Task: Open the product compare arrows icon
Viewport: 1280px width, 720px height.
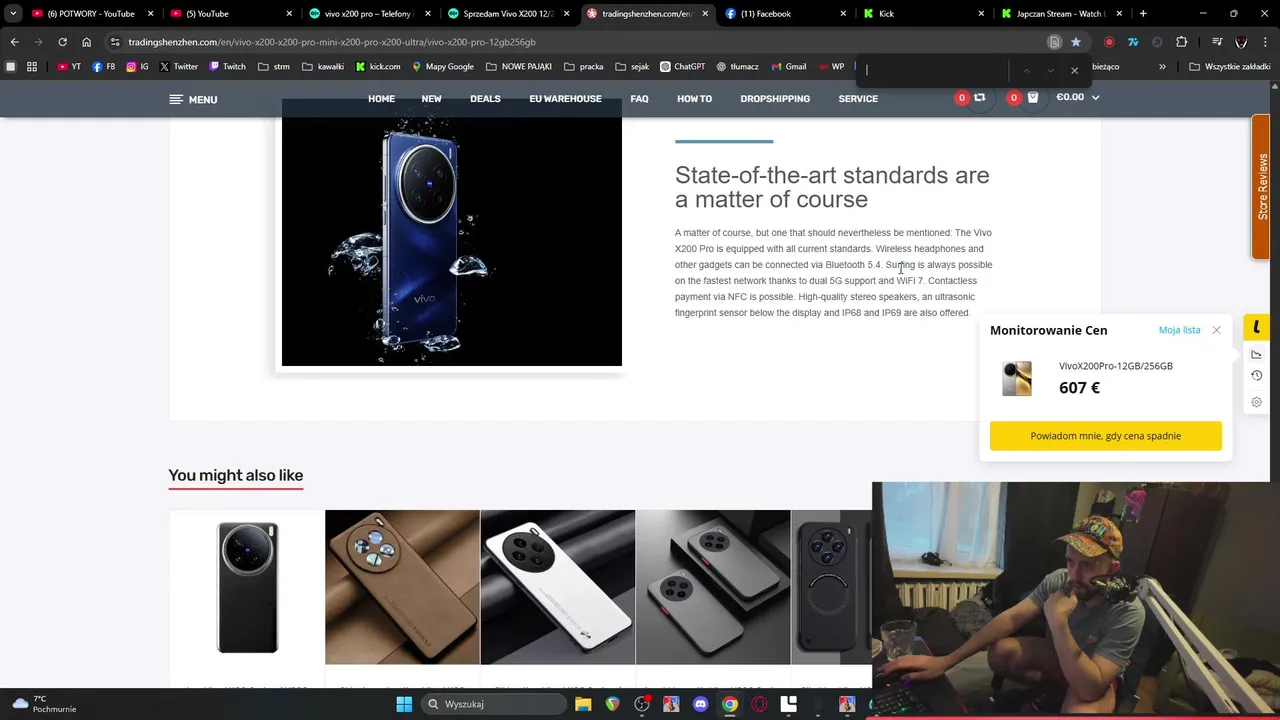Action: tap(979, 97)
